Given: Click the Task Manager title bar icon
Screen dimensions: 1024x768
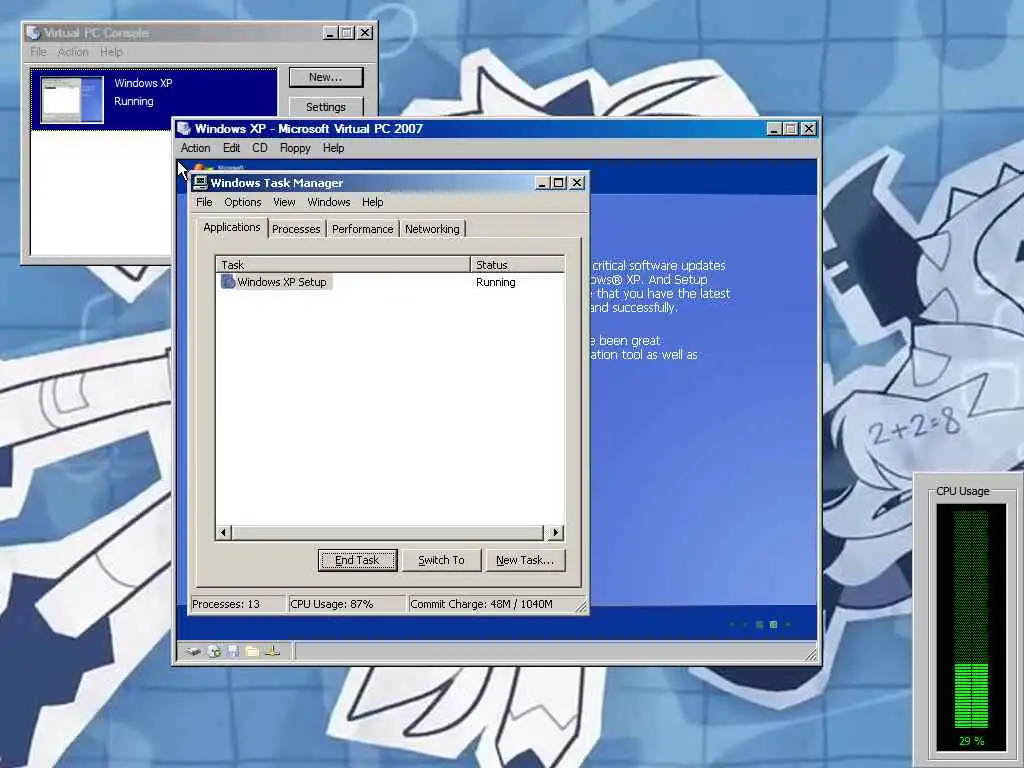Looking at the screenshot, I should (x=200, y=183).
